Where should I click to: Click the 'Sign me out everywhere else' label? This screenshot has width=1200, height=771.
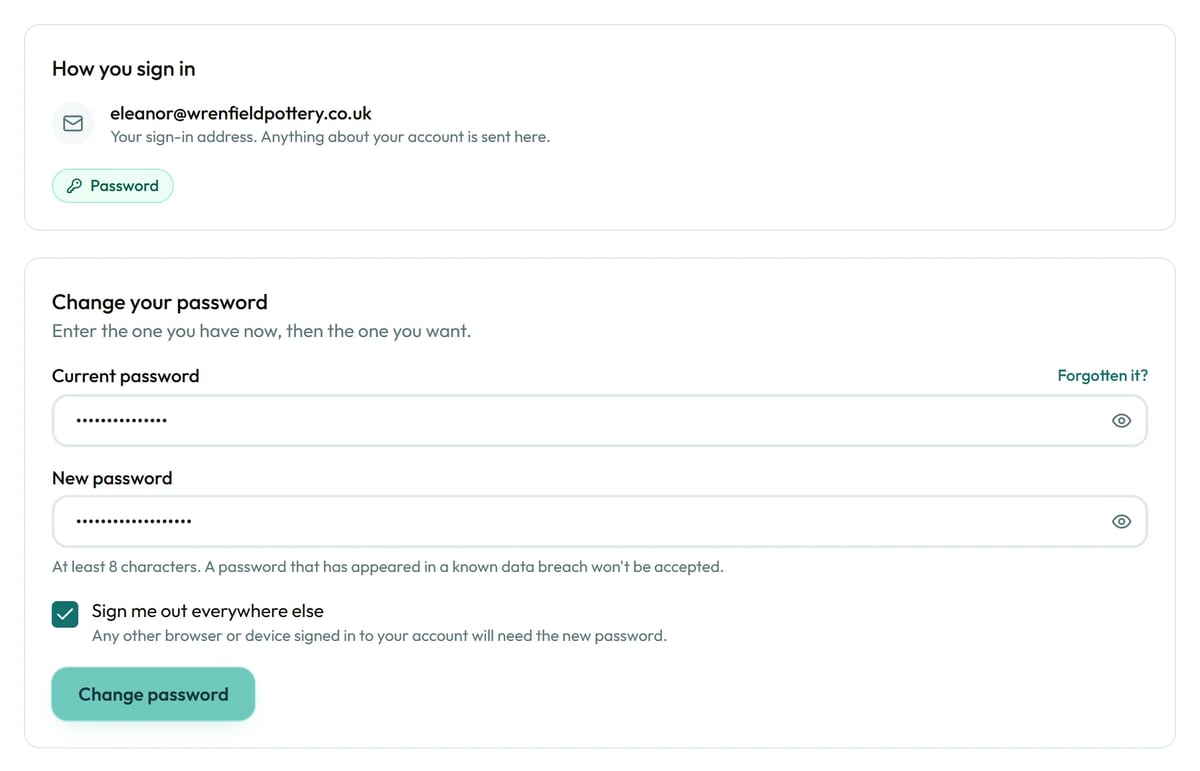(208, 611)
